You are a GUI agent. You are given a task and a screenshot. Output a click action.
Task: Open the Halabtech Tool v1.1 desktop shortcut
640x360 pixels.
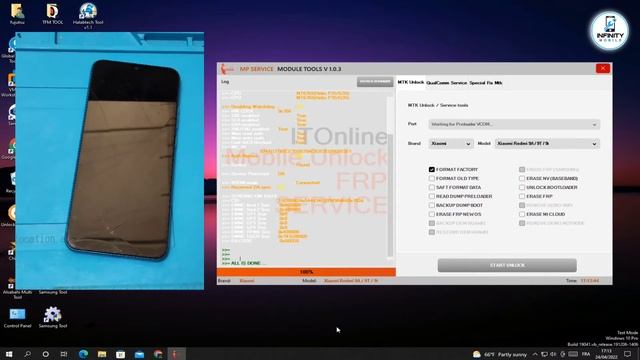[88, 16]
